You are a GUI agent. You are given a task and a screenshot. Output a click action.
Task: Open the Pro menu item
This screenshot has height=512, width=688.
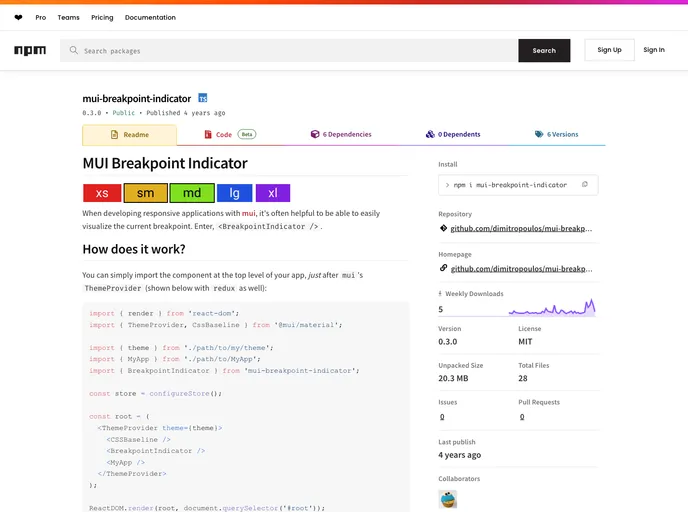pos(40,18)
